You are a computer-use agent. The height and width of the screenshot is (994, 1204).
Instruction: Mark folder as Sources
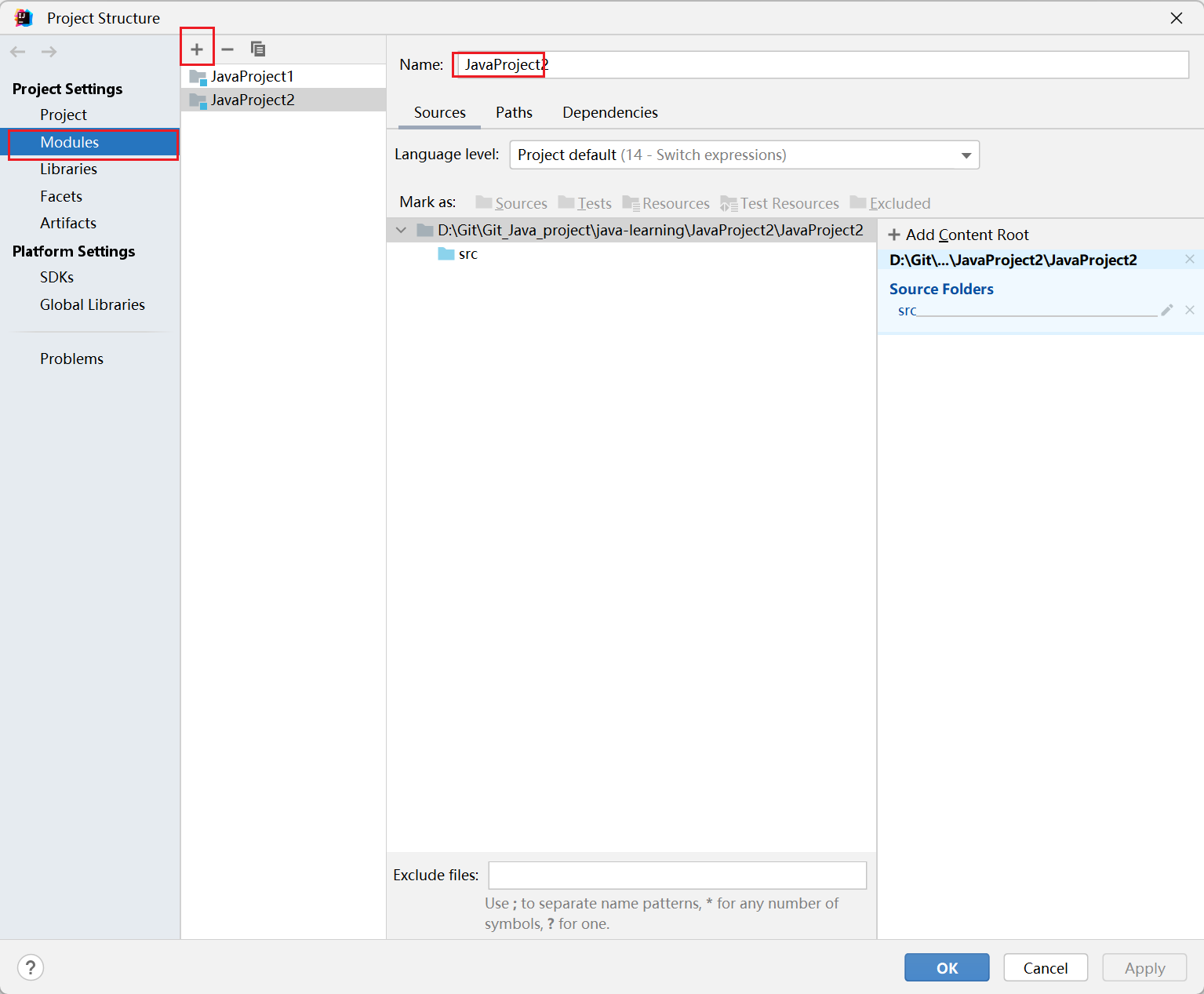[511, 203]
